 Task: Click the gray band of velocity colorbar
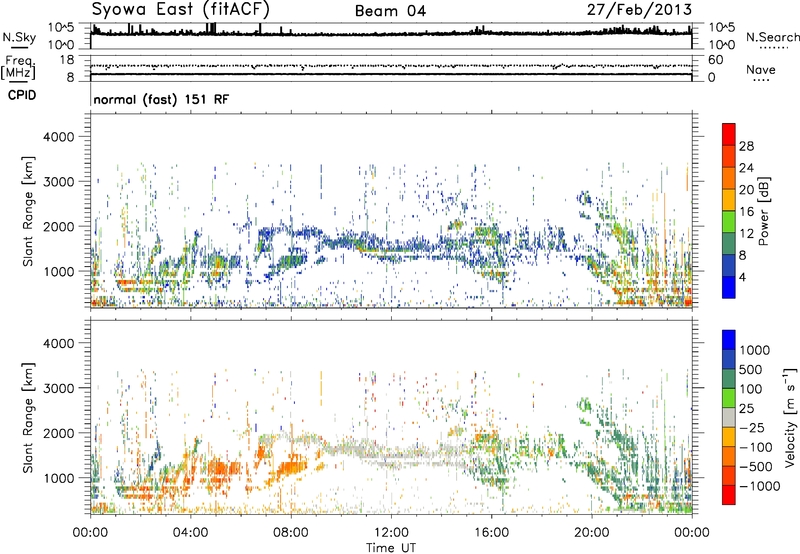click(729, 417)
